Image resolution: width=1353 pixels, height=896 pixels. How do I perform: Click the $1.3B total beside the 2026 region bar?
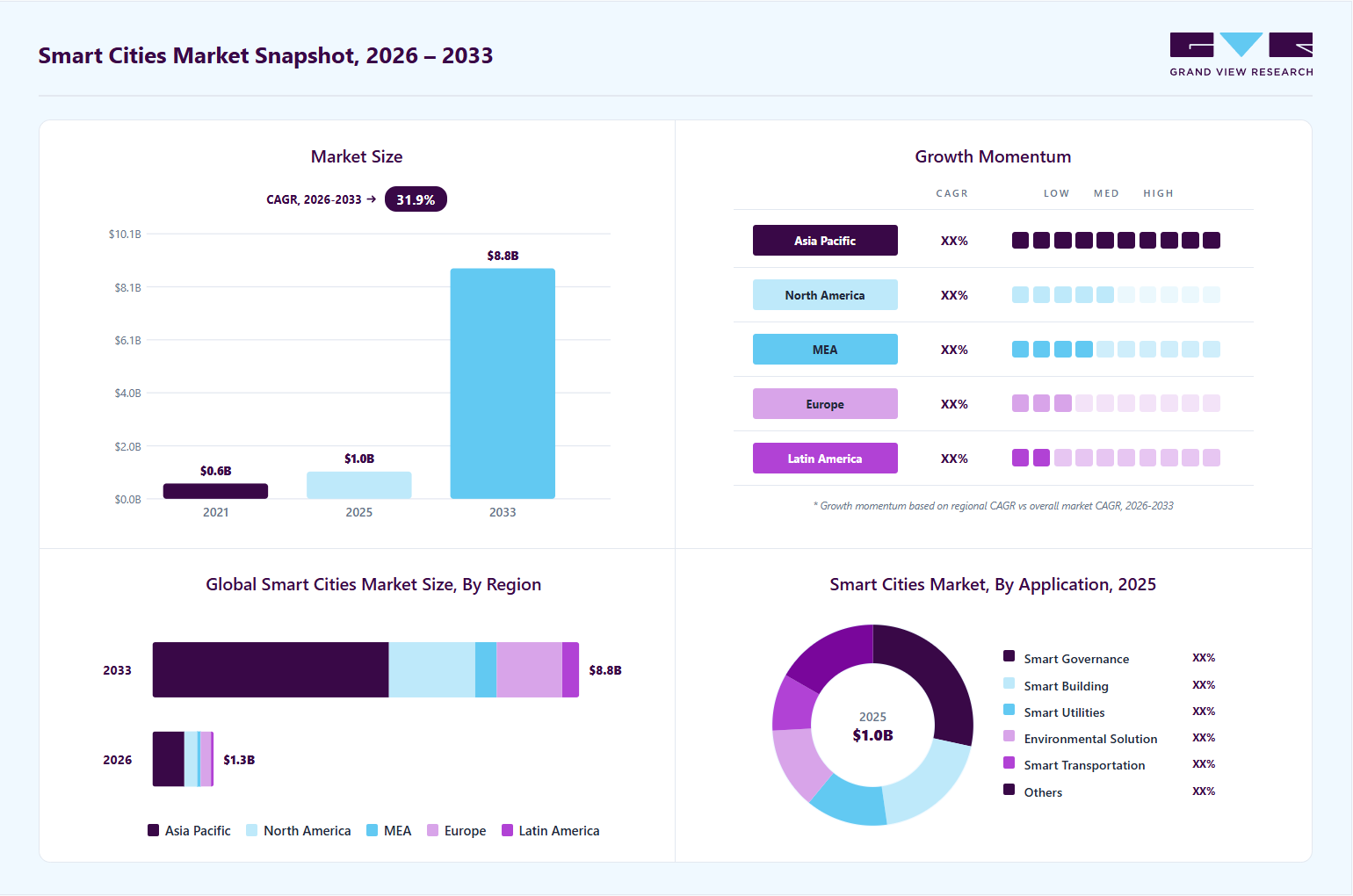(239, 760)
